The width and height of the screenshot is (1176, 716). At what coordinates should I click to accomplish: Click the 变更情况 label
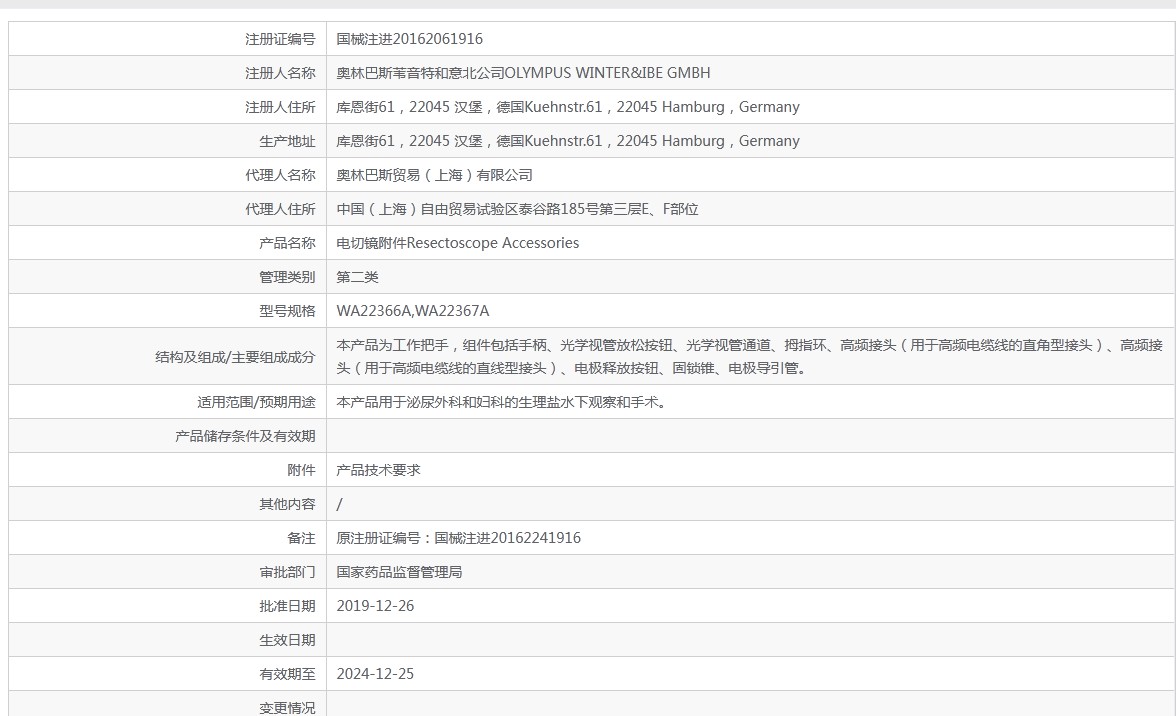click(287, 708)
